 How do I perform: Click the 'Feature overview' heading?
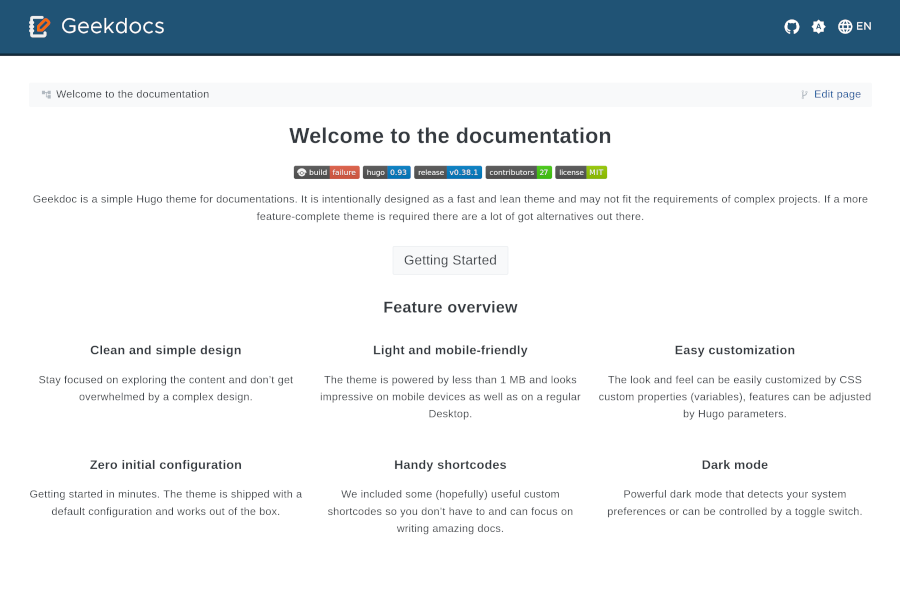point(450,308)
